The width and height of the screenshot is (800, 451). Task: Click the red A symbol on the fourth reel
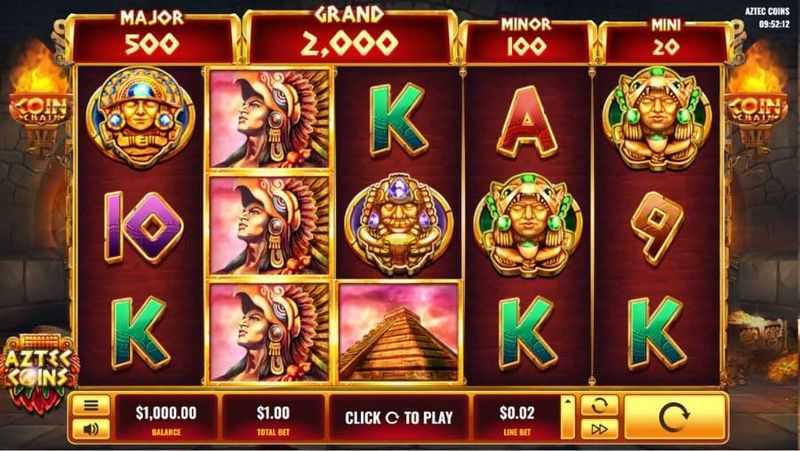point(528,120)
